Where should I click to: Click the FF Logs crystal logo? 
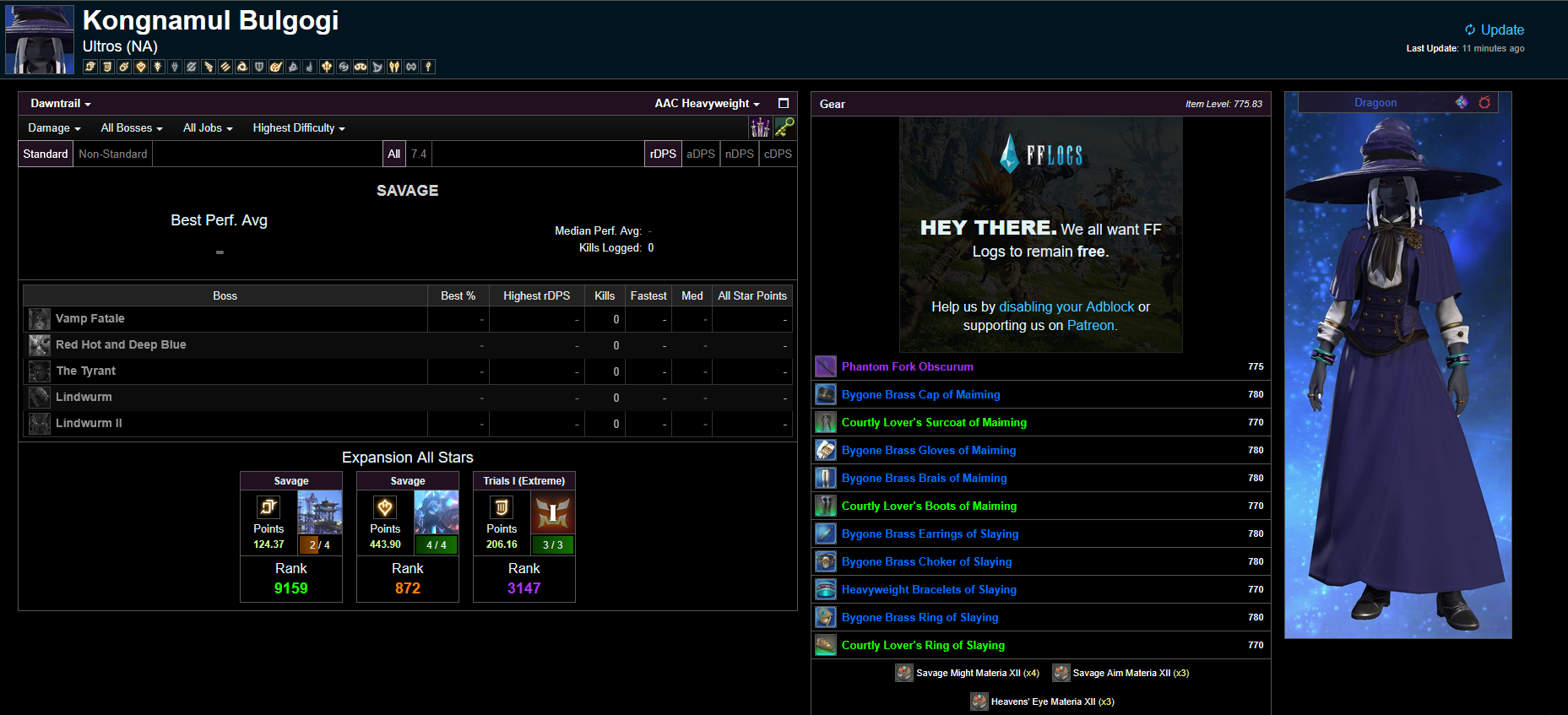click(1009, 154)
